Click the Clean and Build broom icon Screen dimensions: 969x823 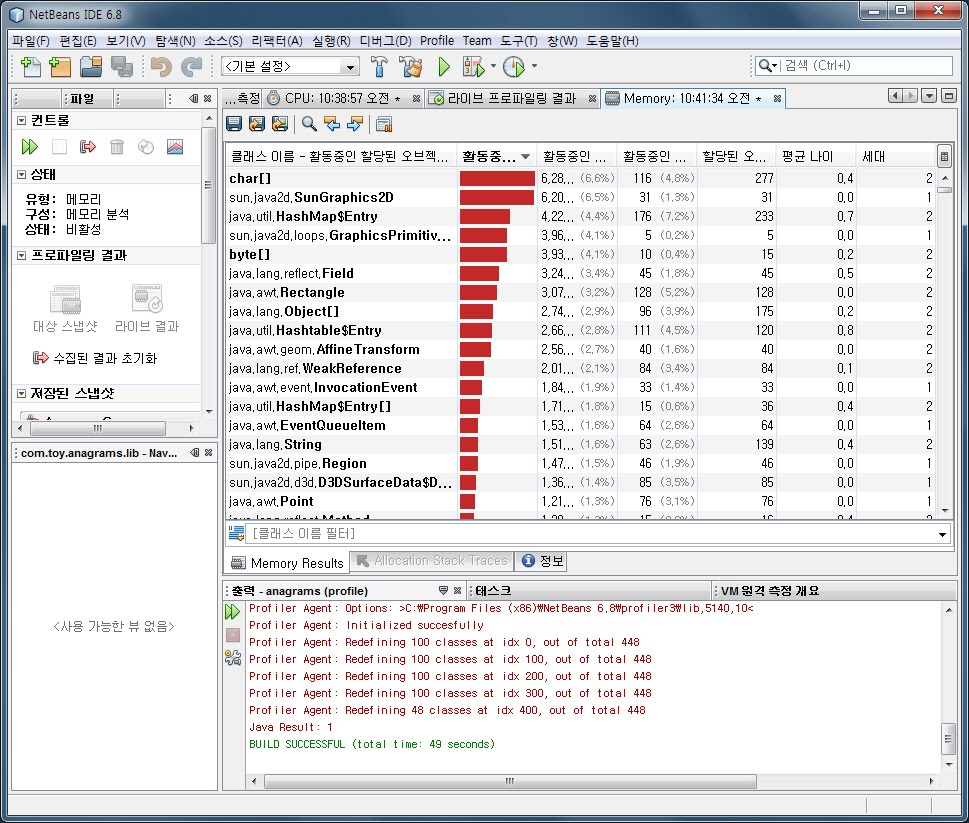point(410,66)
